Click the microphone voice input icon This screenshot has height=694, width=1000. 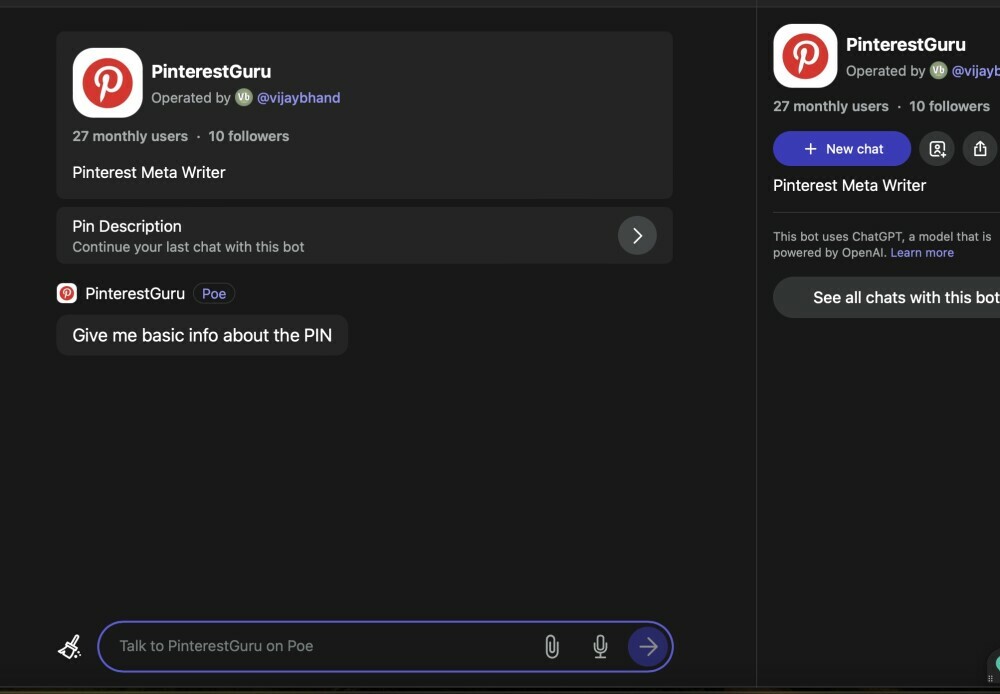(600, 647)
